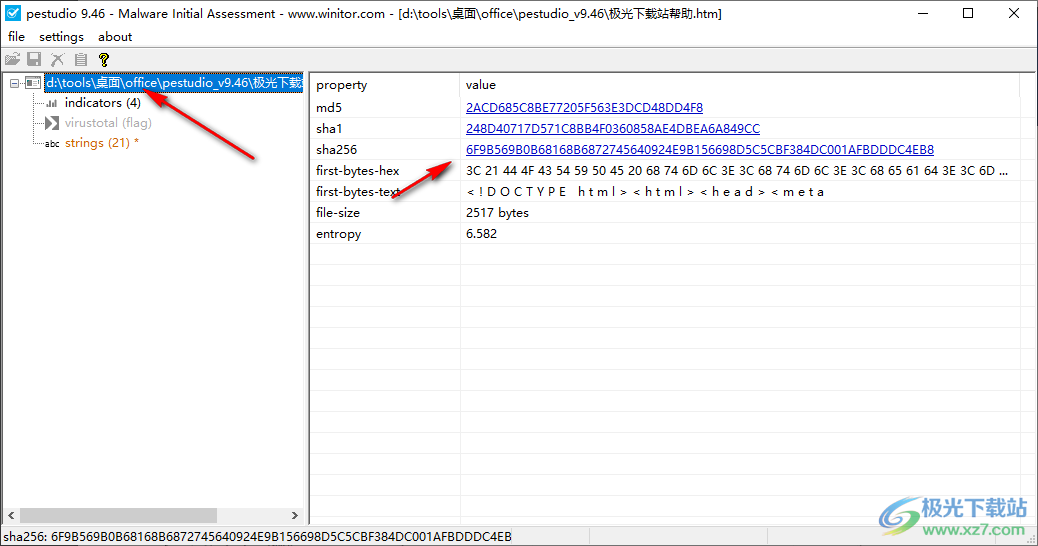
Task: Click the right arrow of tree horizontal scrollbar
Action: (295, 515)
